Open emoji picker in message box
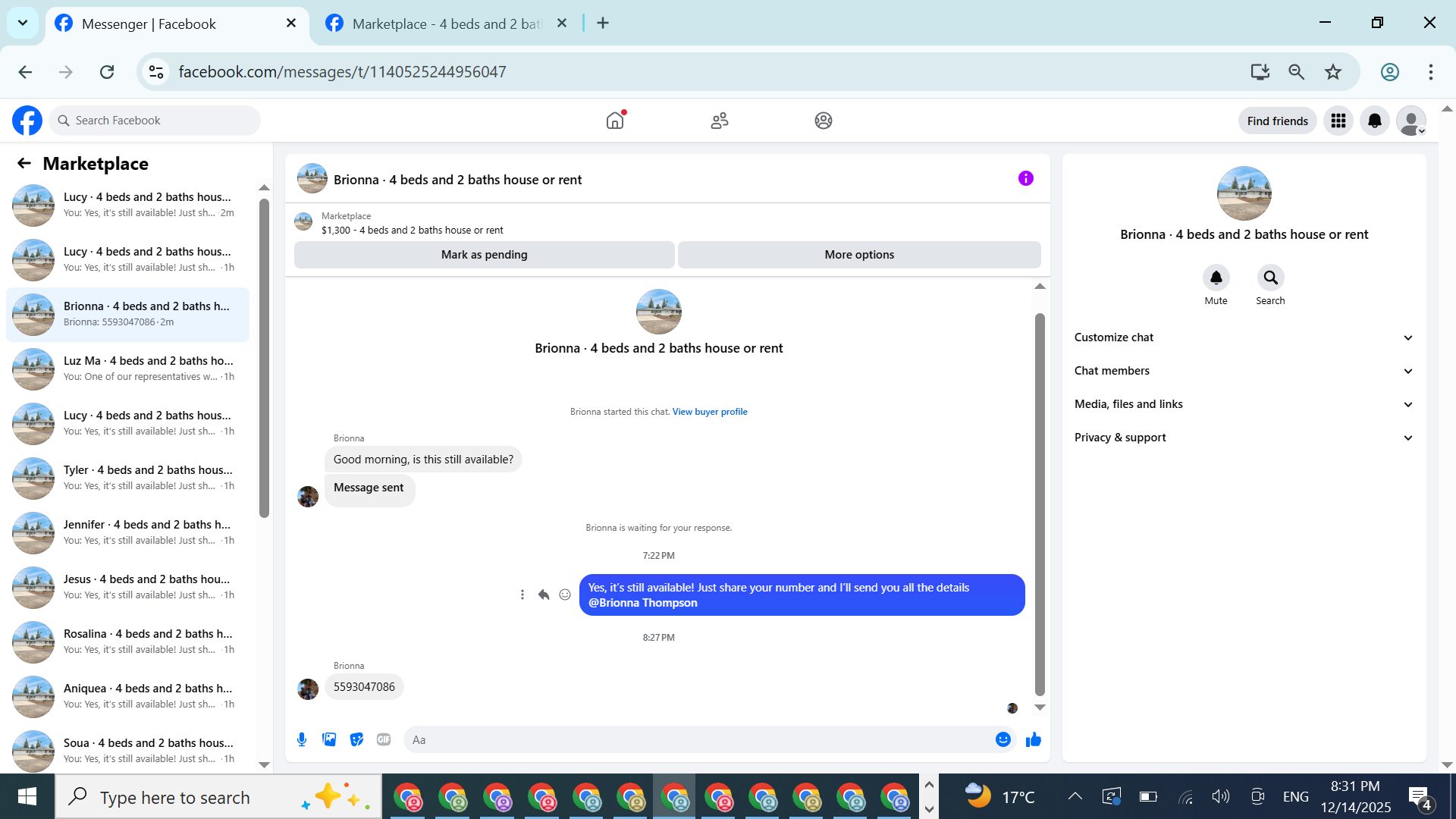The width and height of the screenshot is (1456, 819). coord(1003,739)
